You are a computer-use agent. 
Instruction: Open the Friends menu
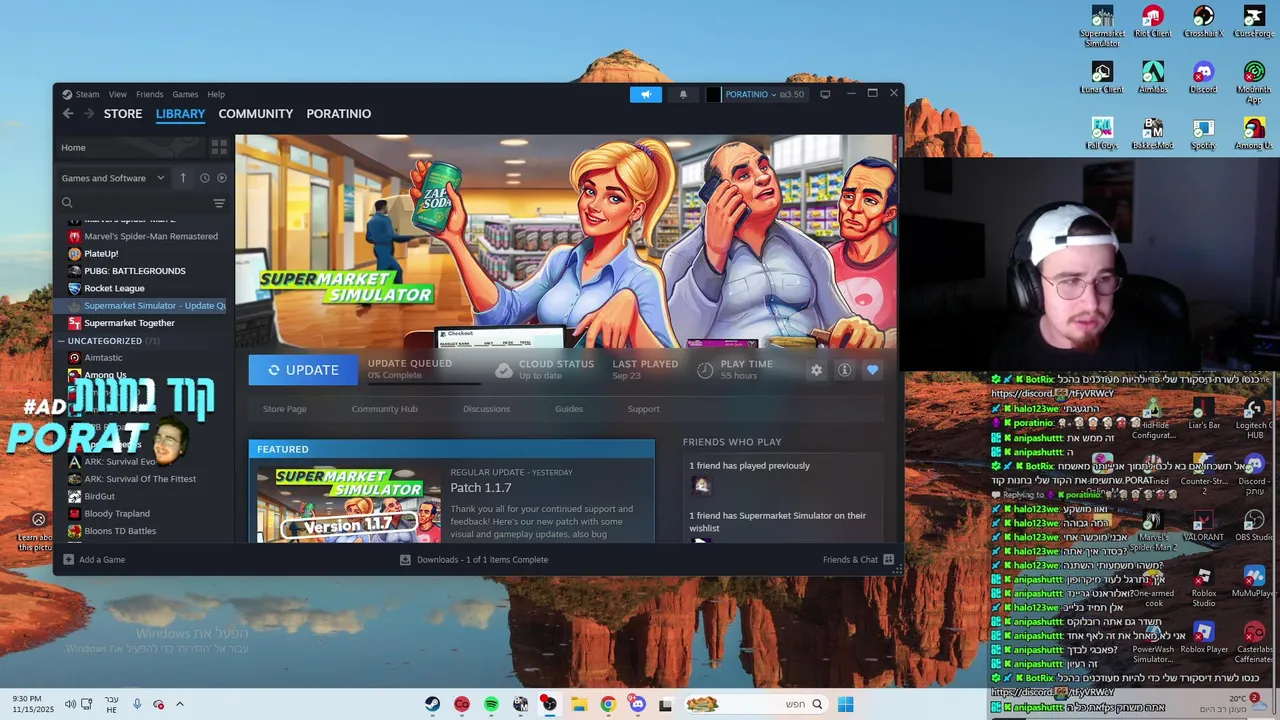point(149,94)
